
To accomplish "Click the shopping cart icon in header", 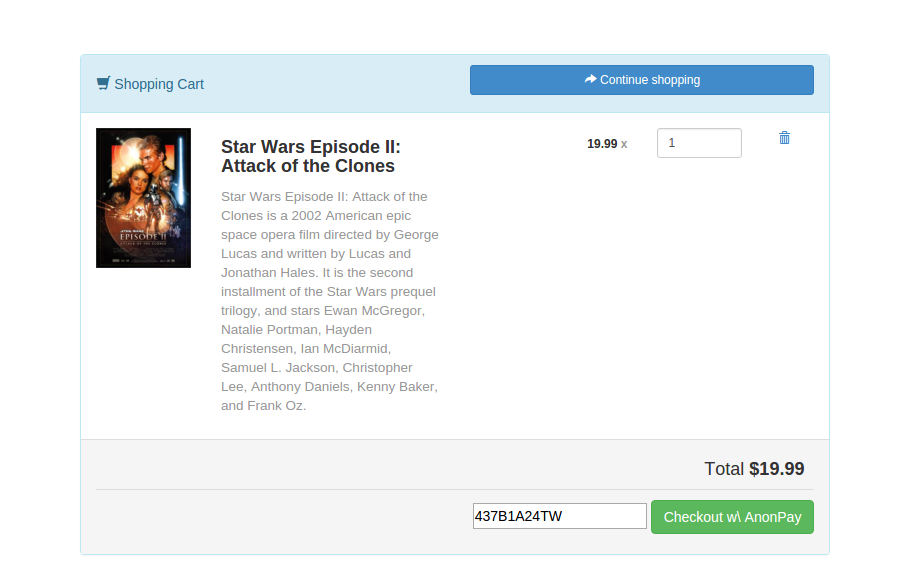I will (103, 84).
